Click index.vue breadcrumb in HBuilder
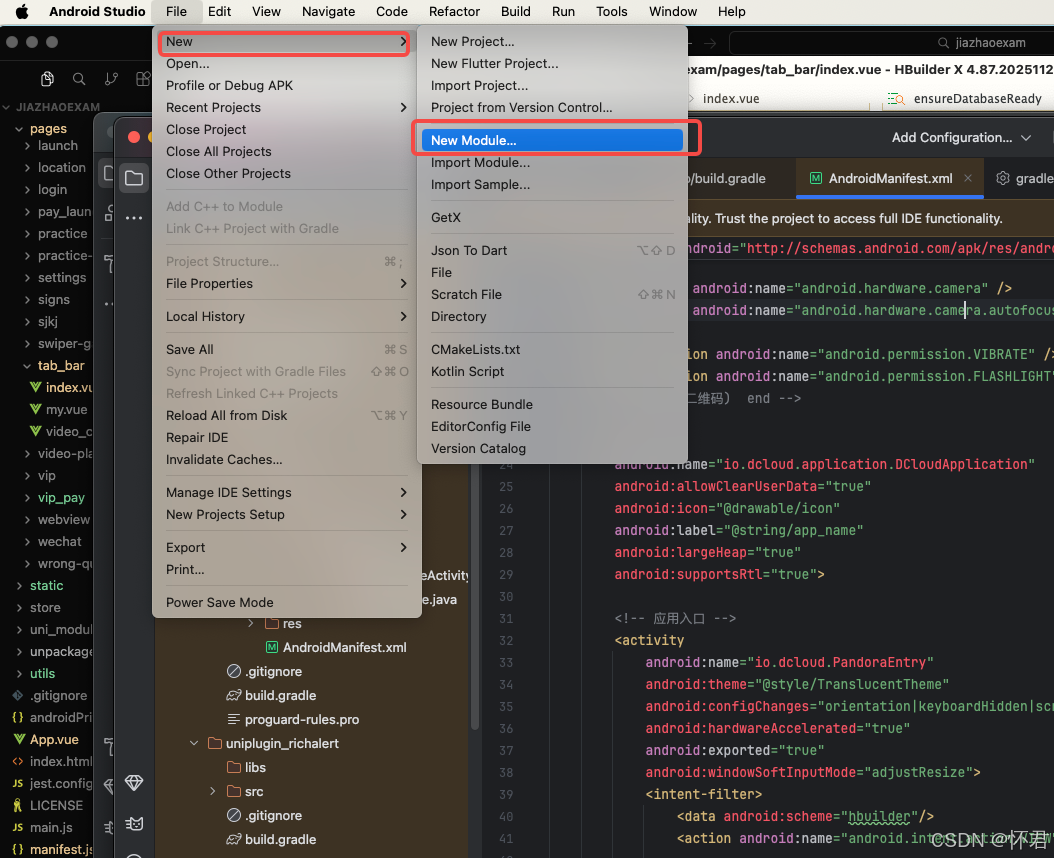The width and height of the screenshot is (1054, 858). pos(731,99)
